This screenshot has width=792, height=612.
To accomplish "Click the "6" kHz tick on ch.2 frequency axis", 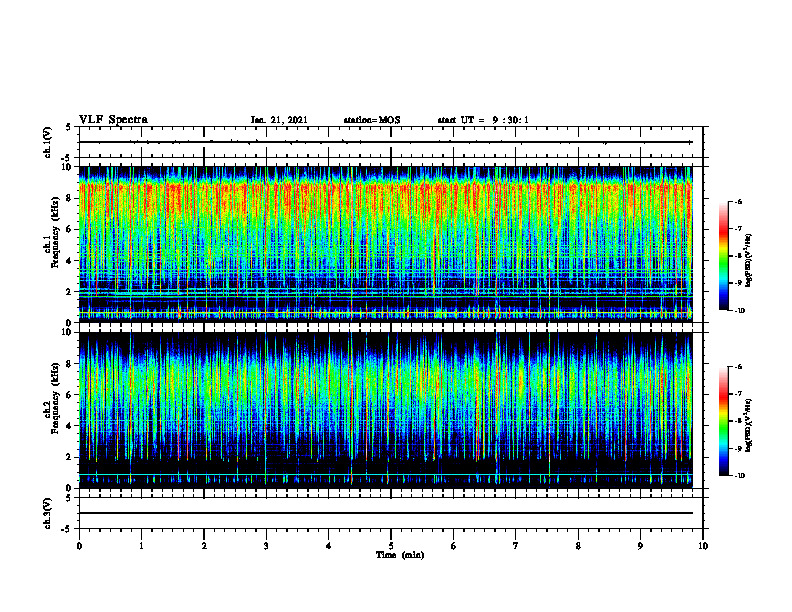I will 69,395.
